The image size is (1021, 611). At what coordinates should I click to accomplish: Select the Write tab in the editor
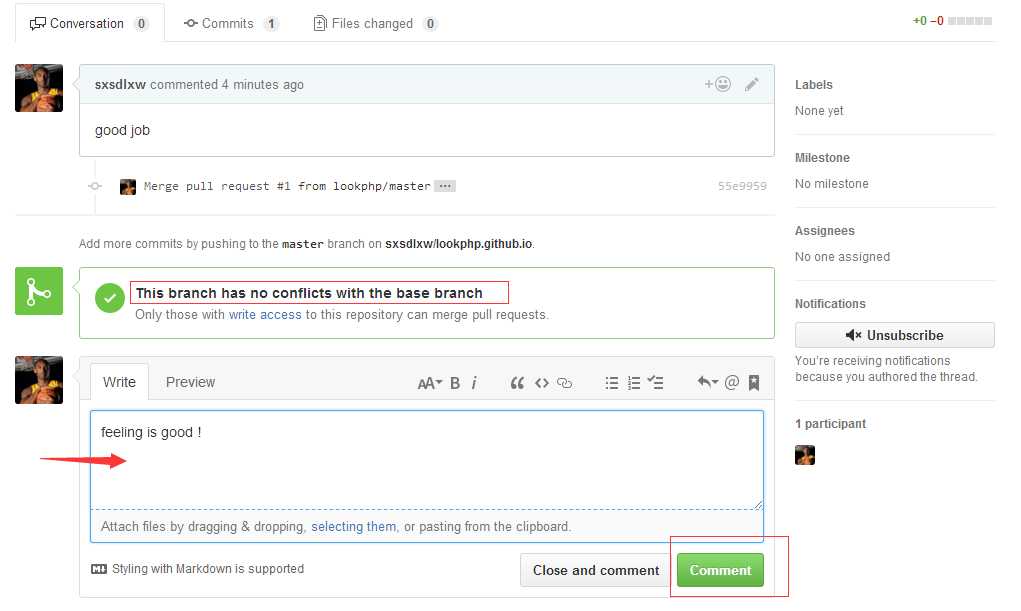click(119, 382)
